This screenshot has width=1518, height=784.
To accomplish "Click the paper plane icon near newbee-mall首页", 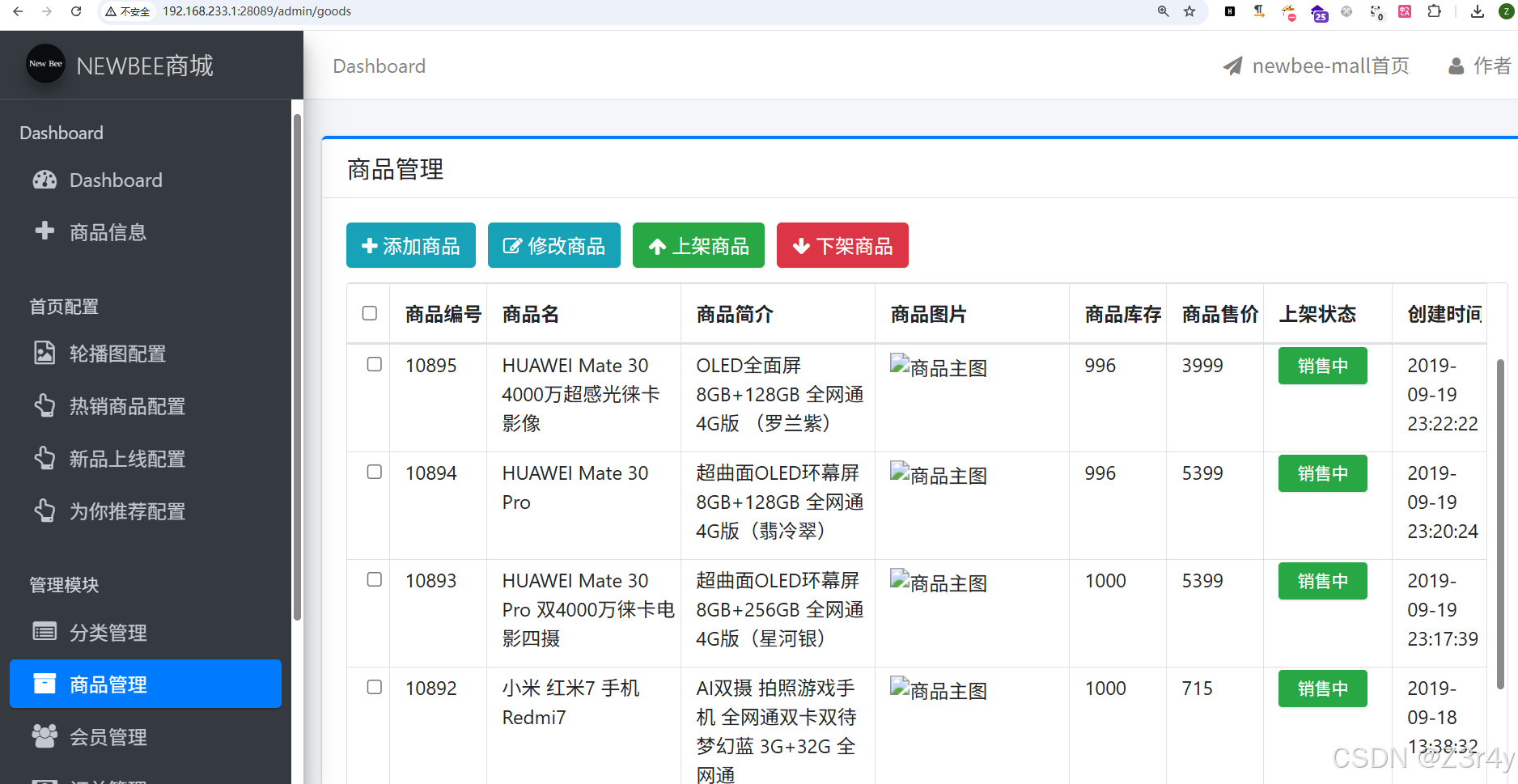I will click(x=1232, y=66).
